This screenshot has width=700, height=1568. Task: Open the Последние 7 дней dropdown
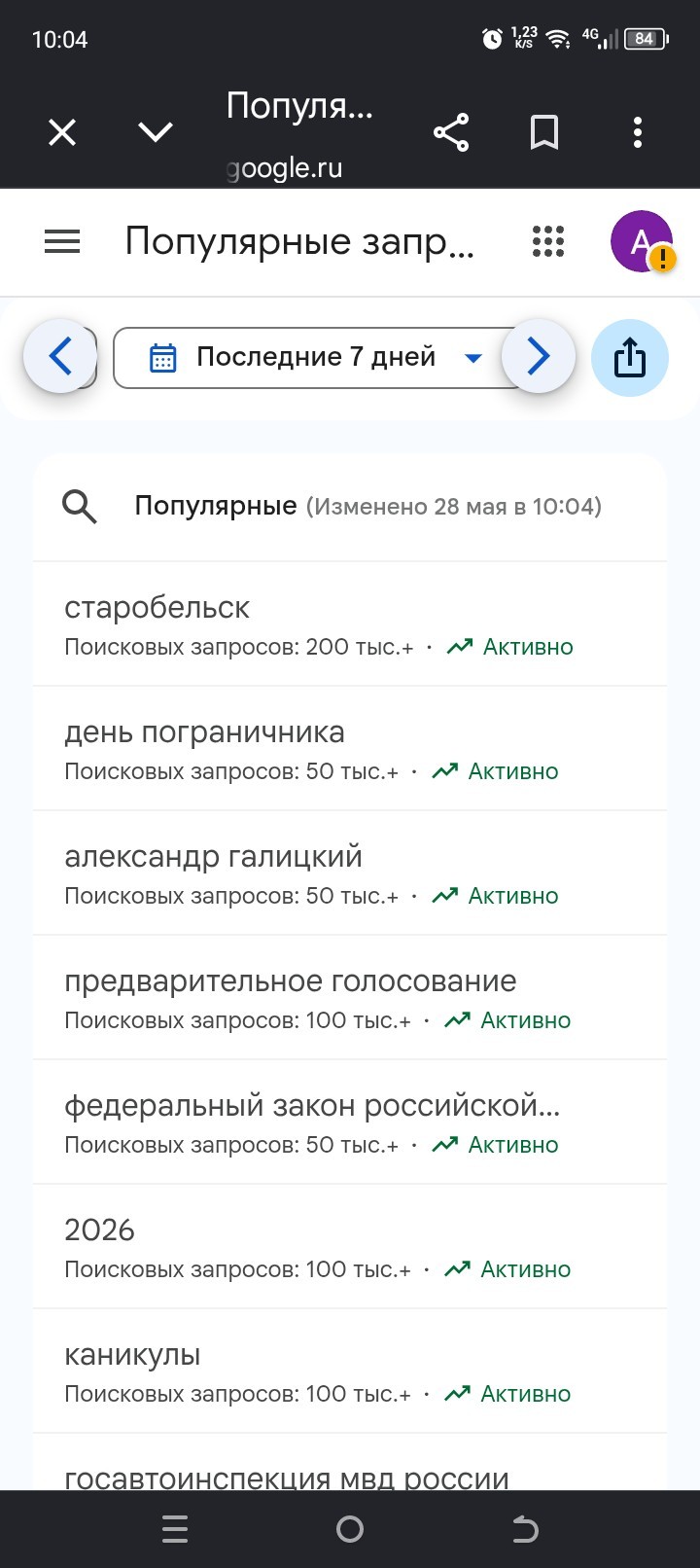click(x=317, y=358)
